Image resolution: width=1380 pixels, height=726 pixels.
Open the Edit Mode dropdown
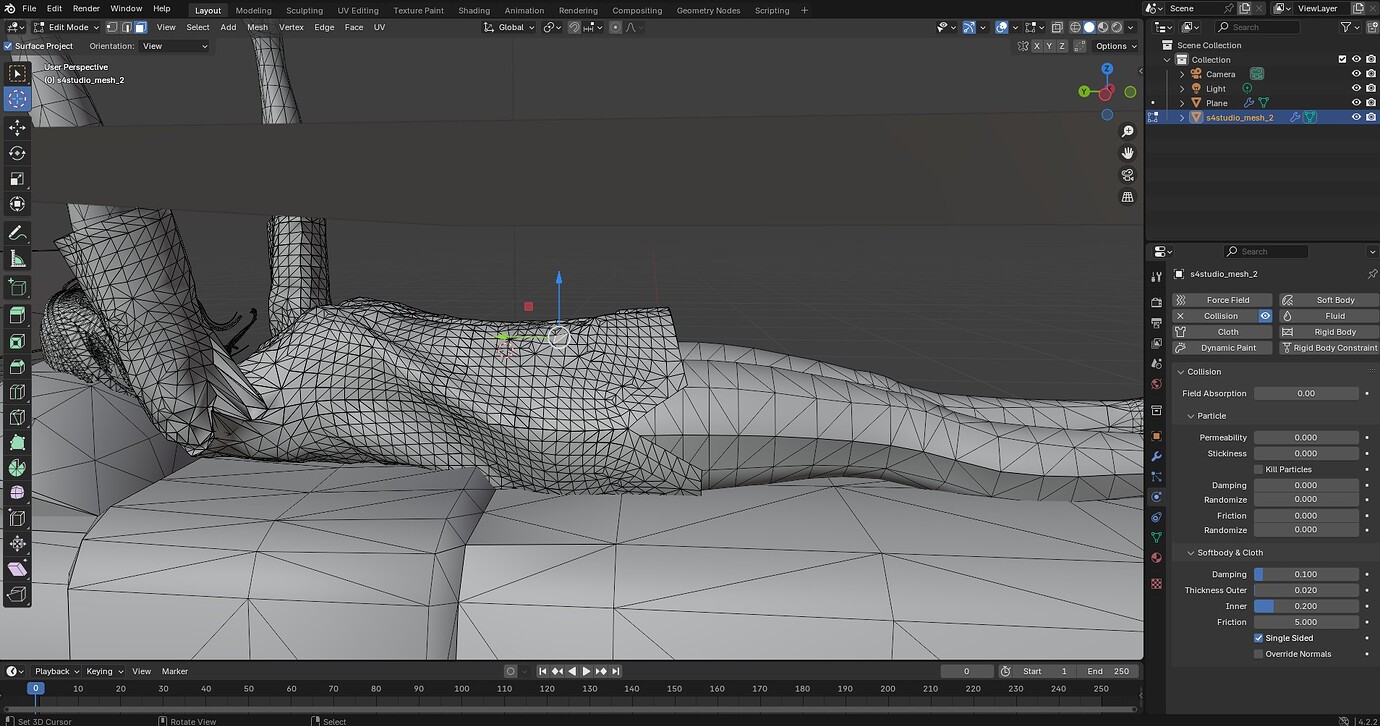click(x=66, y=27)
